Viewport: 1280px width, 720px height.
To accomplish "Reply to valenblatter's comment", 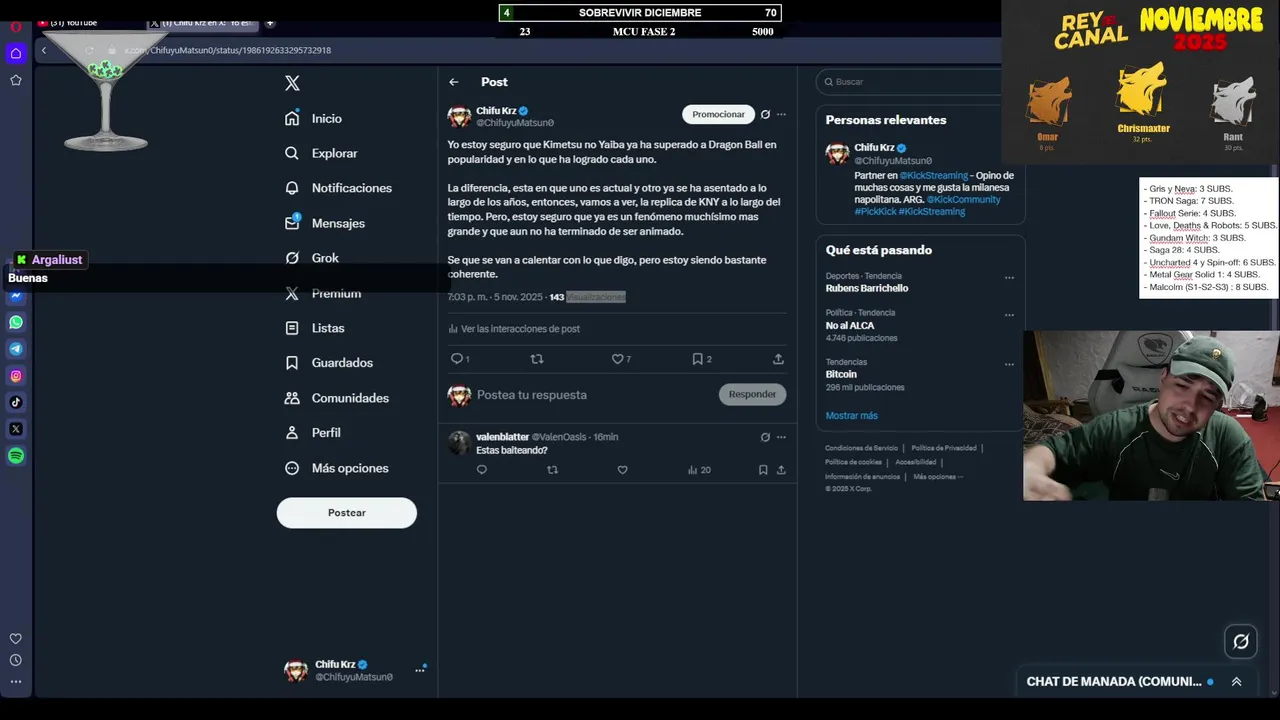I will pos(482,470).
